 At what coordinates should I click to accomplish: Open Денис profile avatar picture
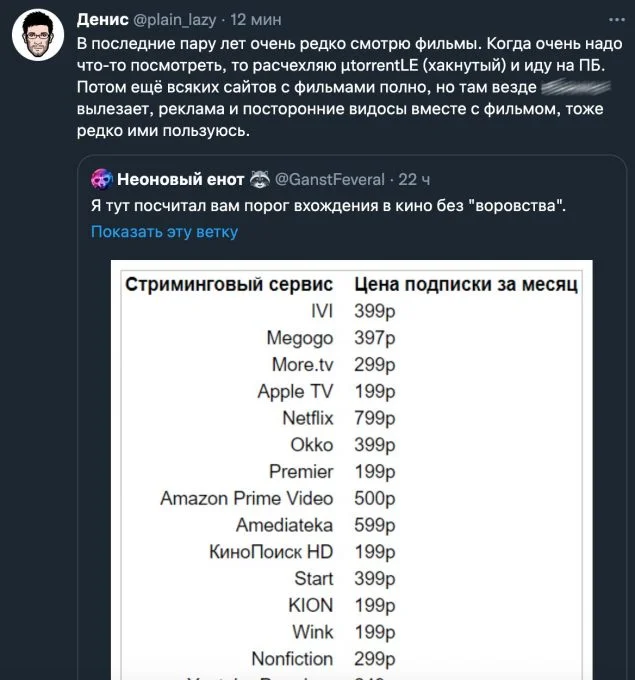(x=38, y=35)
